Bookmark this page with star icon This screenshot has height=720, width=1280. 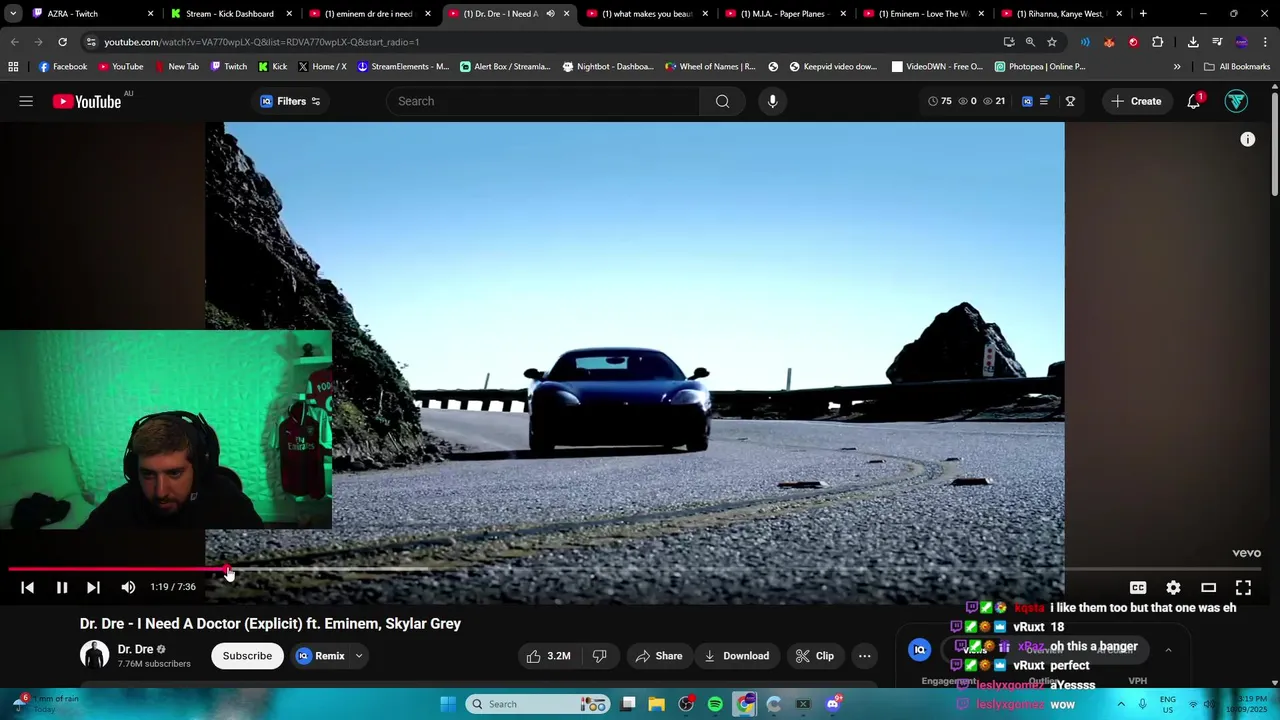[1052, 42]
